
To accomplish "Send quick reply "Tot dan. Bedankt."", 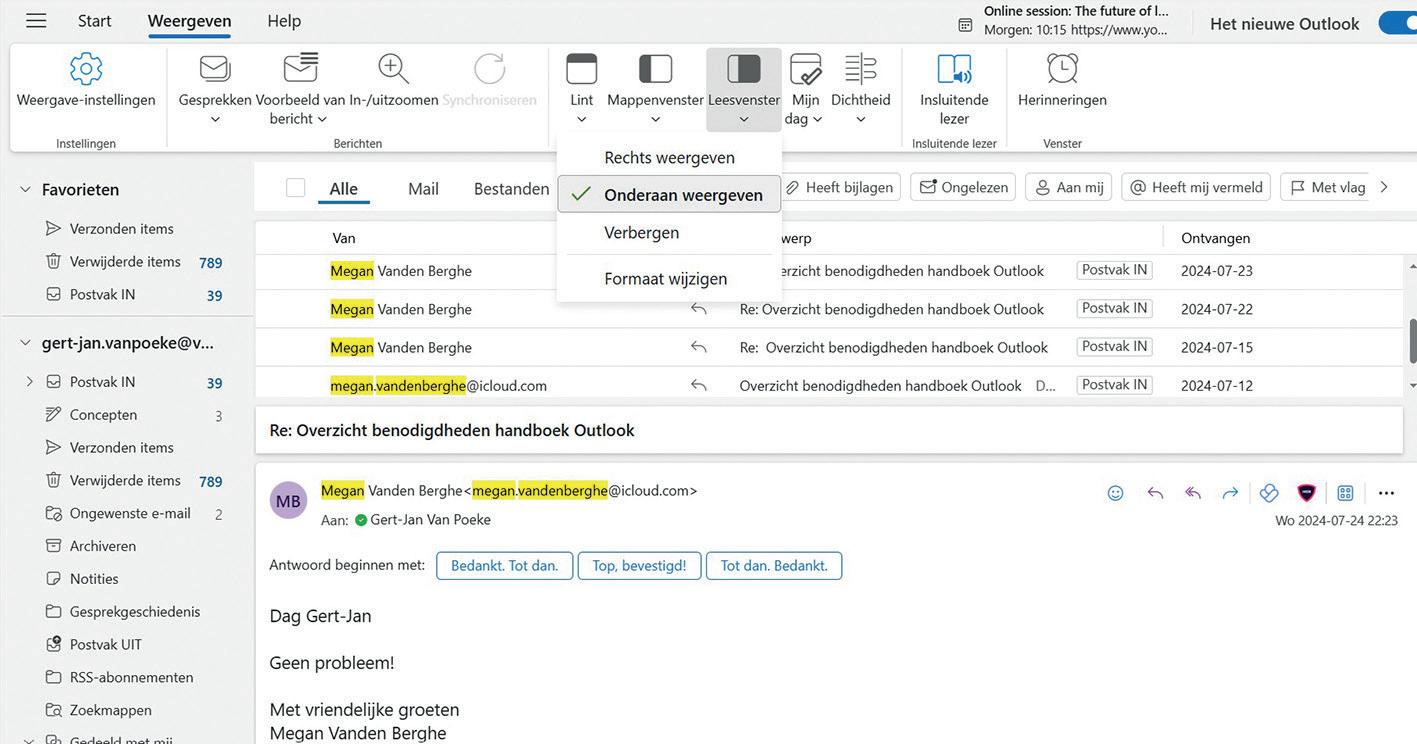I will click(774, 566).
